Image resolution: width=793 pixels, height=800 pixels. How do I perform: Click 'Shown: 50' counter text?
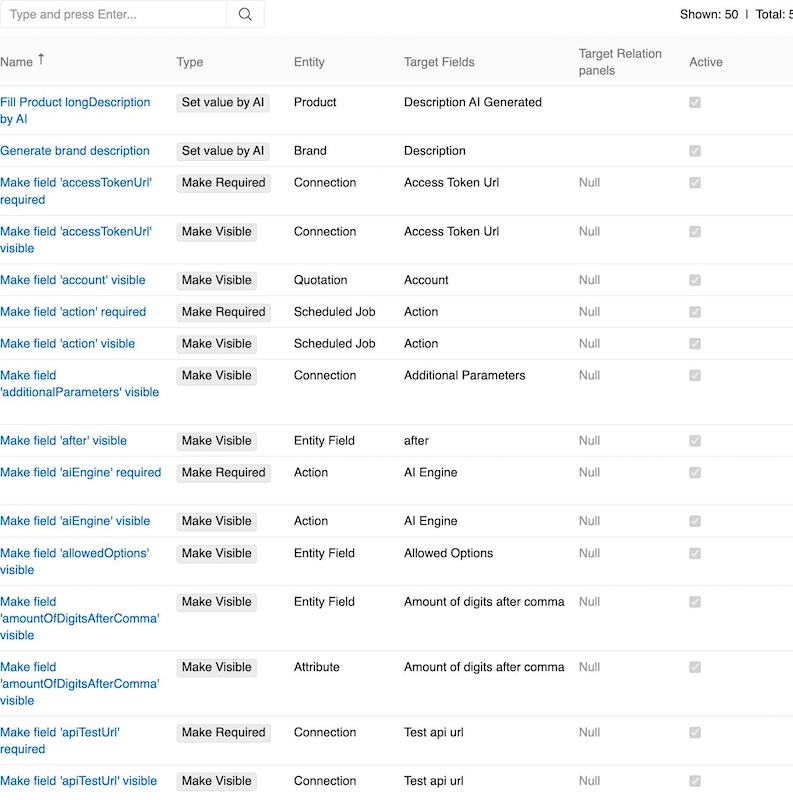point(709,14)
